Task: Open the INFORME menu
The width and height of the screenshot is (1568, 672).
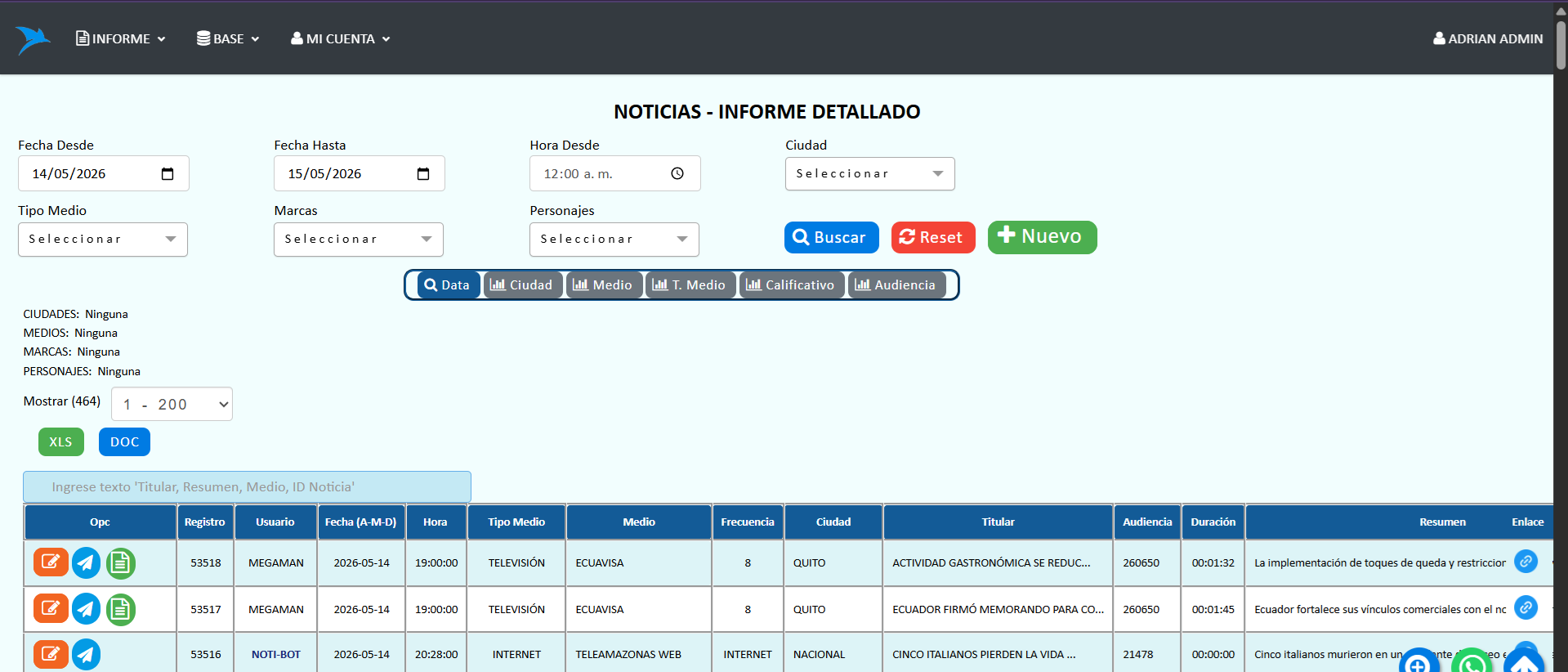Action: pyautogui.click(x=121, y=38)
